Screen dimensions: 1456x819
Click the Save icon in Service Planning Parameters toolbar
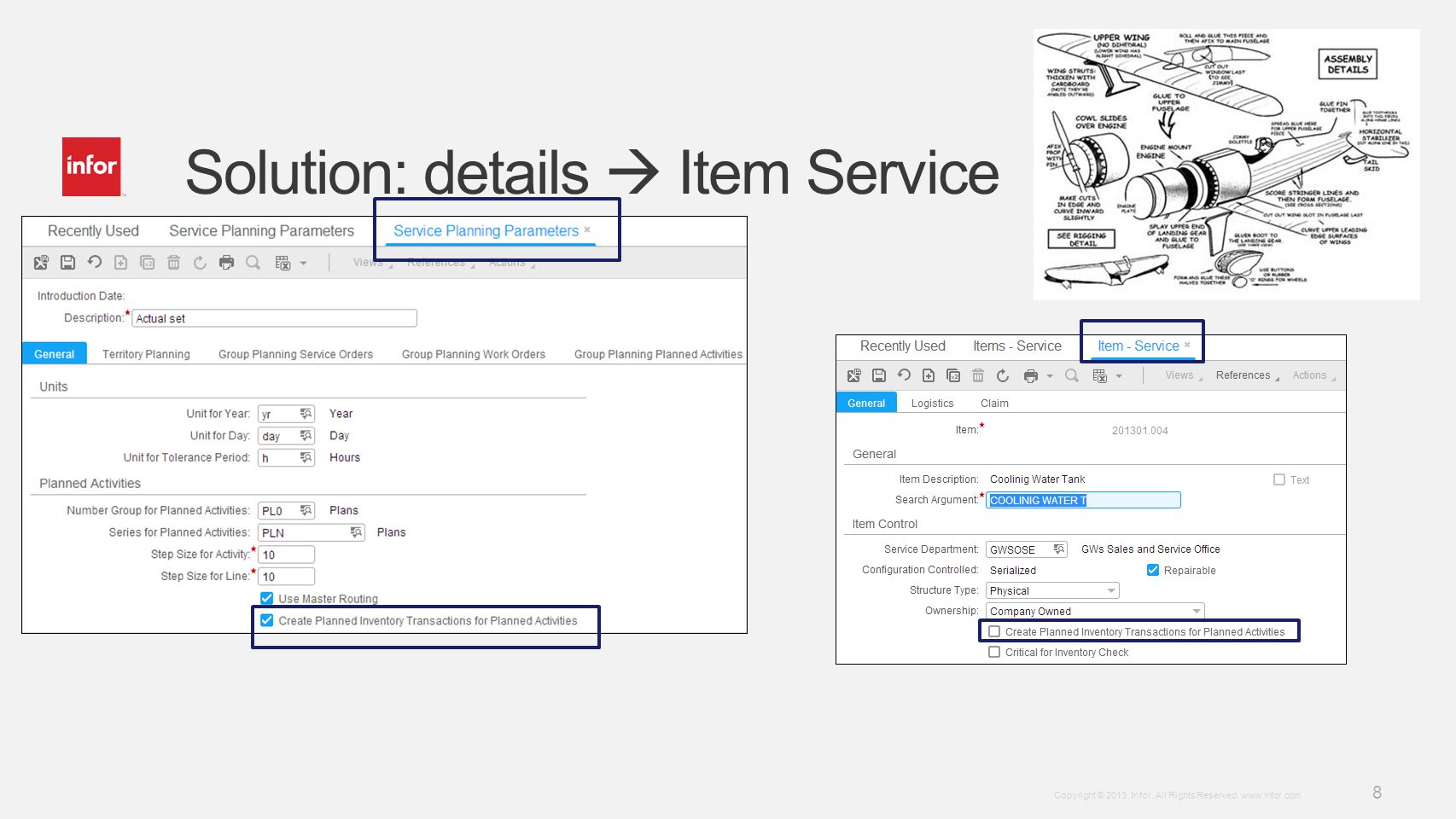coord(67,263)
